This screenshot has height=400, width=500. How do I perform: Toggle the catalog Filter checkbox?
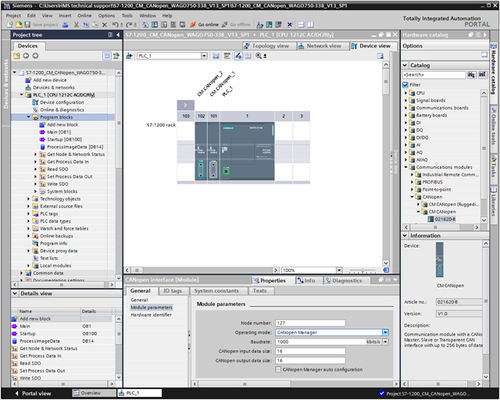pyautogui.click(x=406, y=85)
